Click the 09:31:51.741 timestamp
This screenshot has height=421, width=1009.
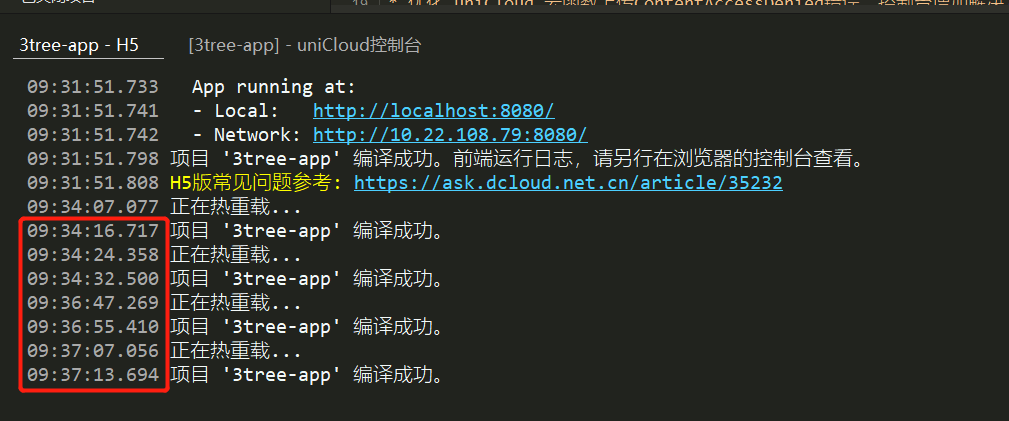click(93, 111)
